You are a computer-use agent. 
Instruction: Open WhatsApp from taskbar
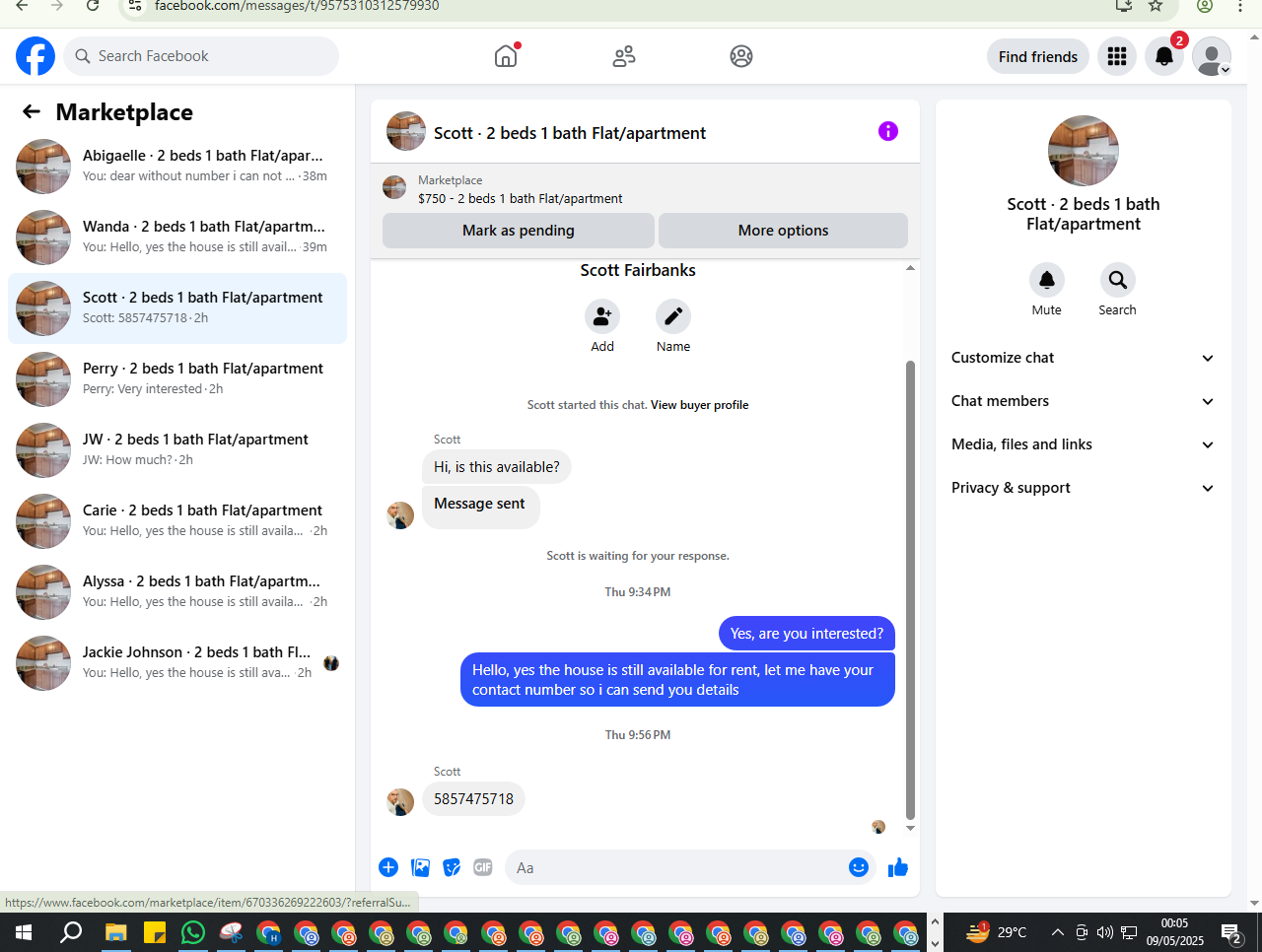[x=193, y=932]
